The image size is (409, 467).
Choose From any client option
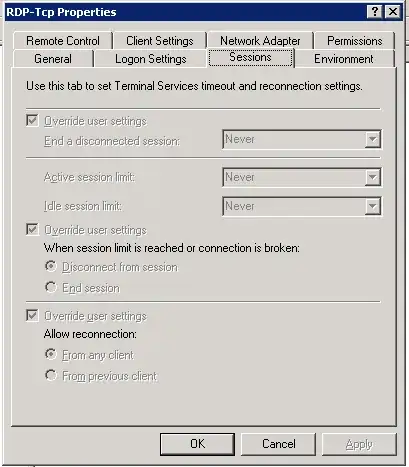click(x=51, y=354)
